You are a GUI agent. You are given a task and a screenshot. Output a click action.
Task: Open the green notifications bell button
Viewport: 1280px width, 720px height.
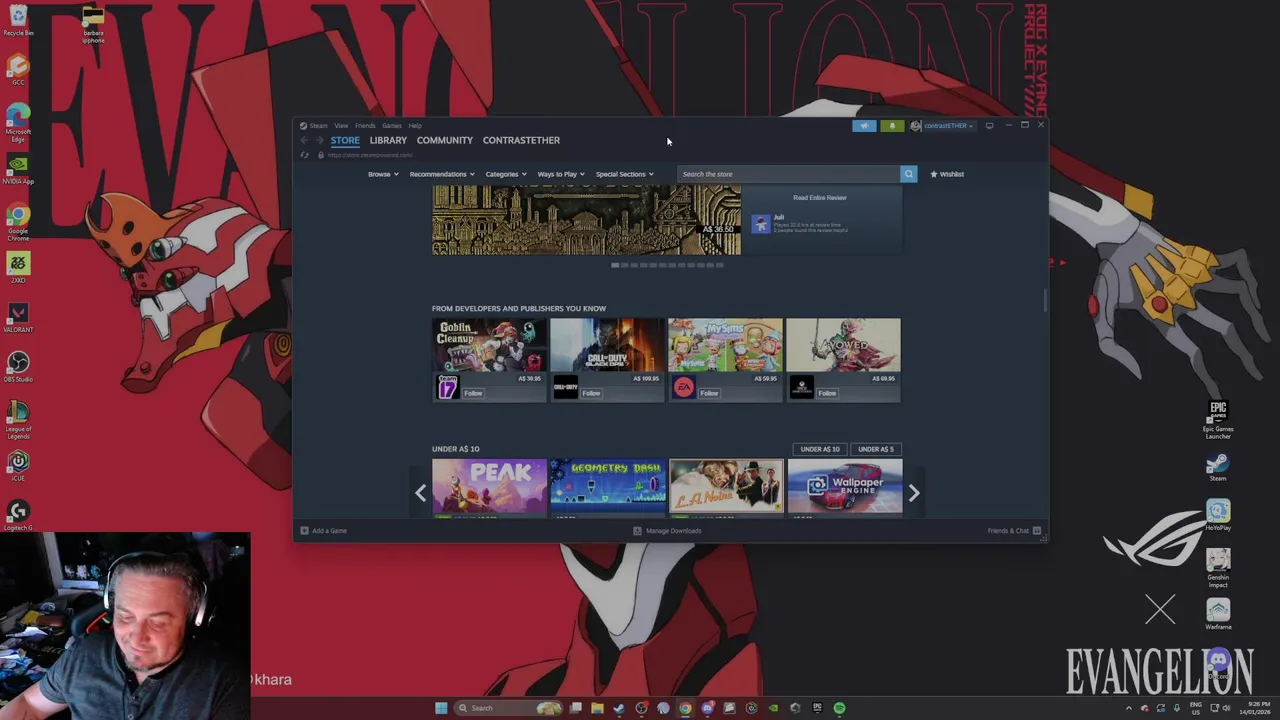point(892,126)
